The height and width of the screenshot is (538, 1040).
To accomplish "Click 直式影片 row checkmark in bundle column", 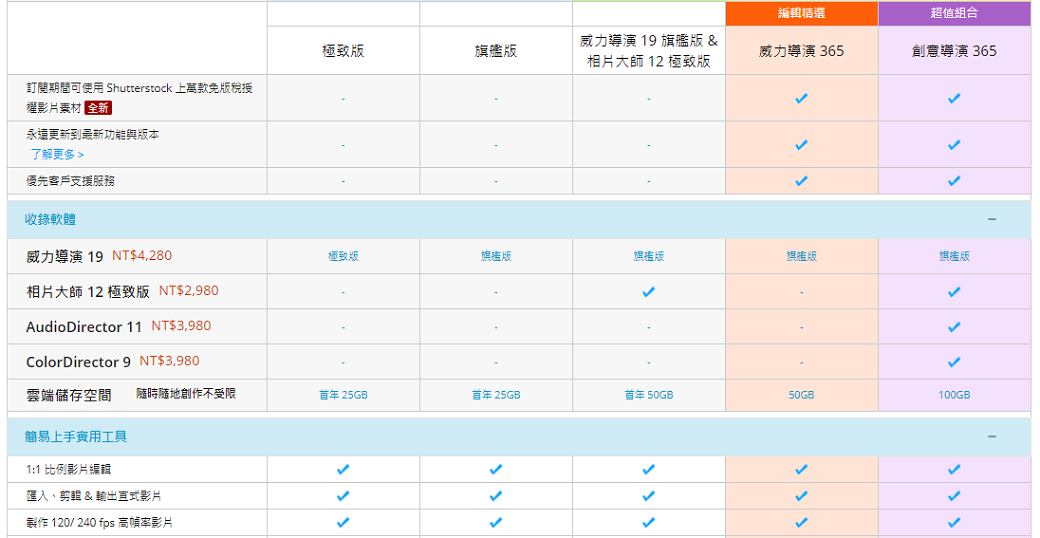I will [649, 496].
